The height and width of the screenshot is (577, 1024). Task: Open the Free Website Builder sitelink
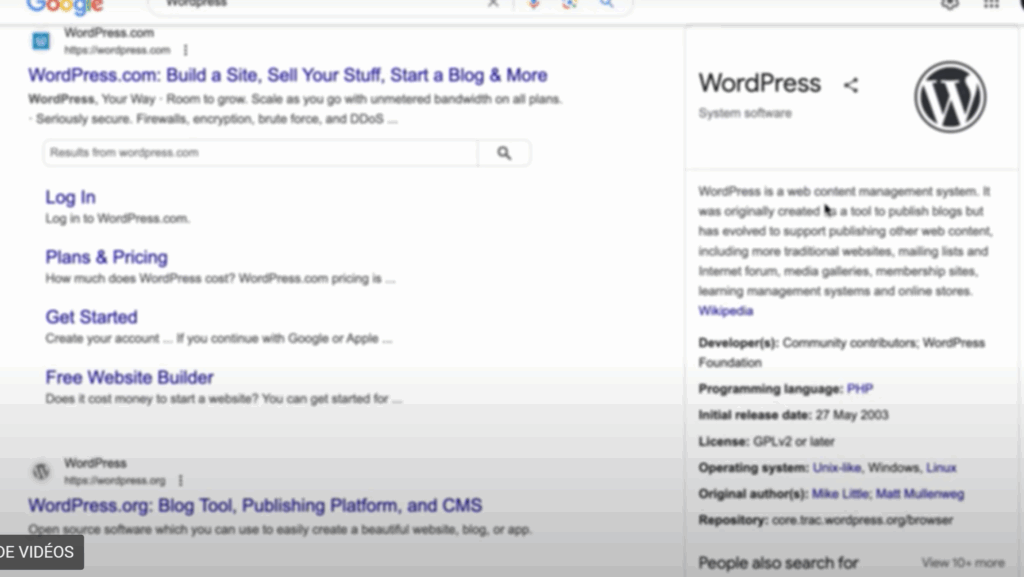click(129, 377)
